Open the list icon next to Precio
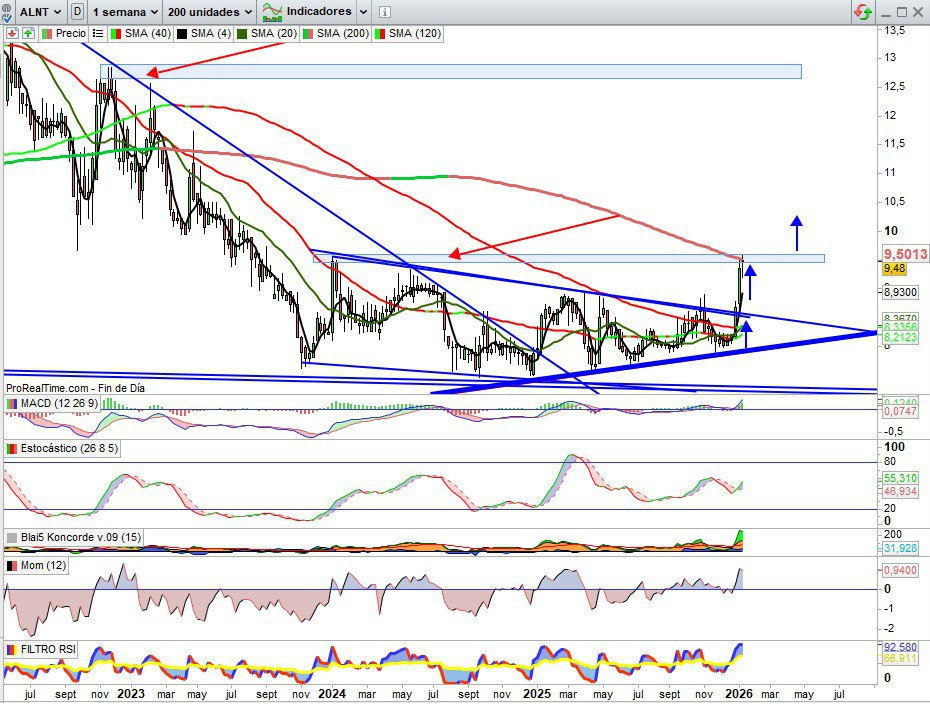 (98, 33)
